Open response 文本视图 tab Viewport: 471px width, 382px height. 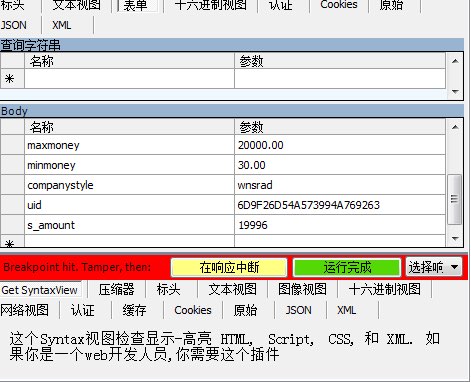pos(233,289)
